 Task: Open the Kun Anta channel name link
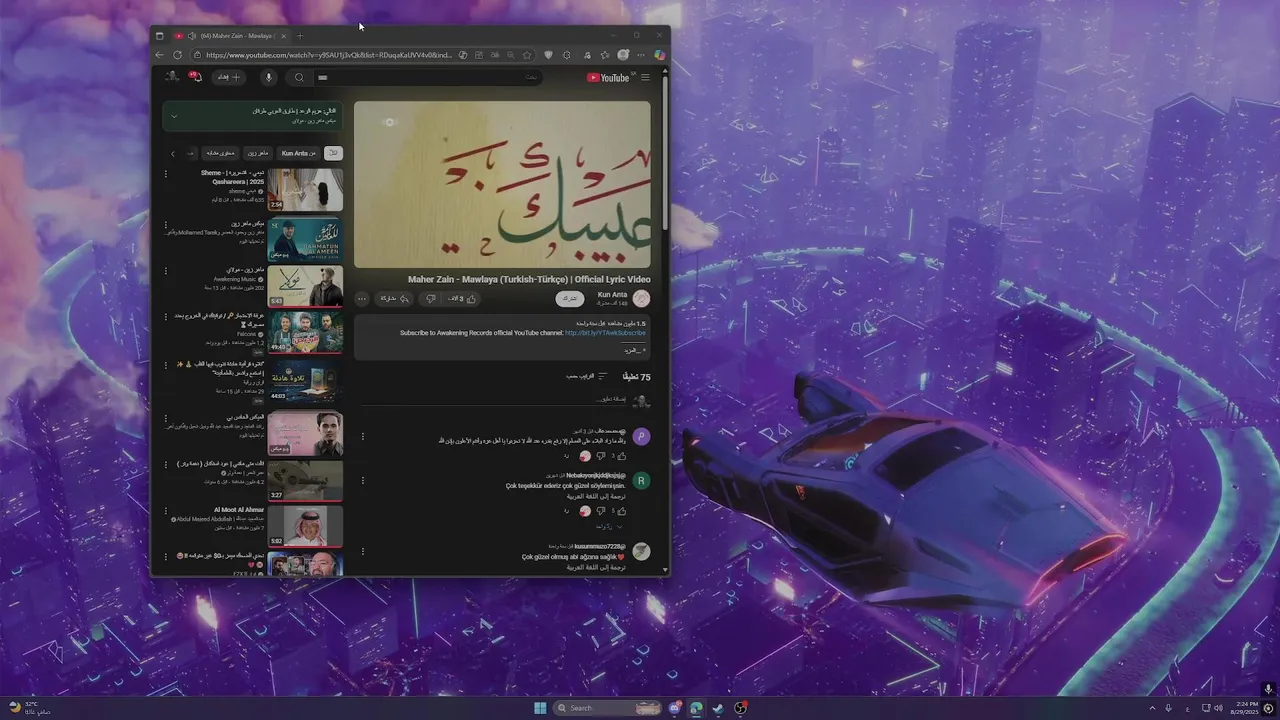coord(613,294)
